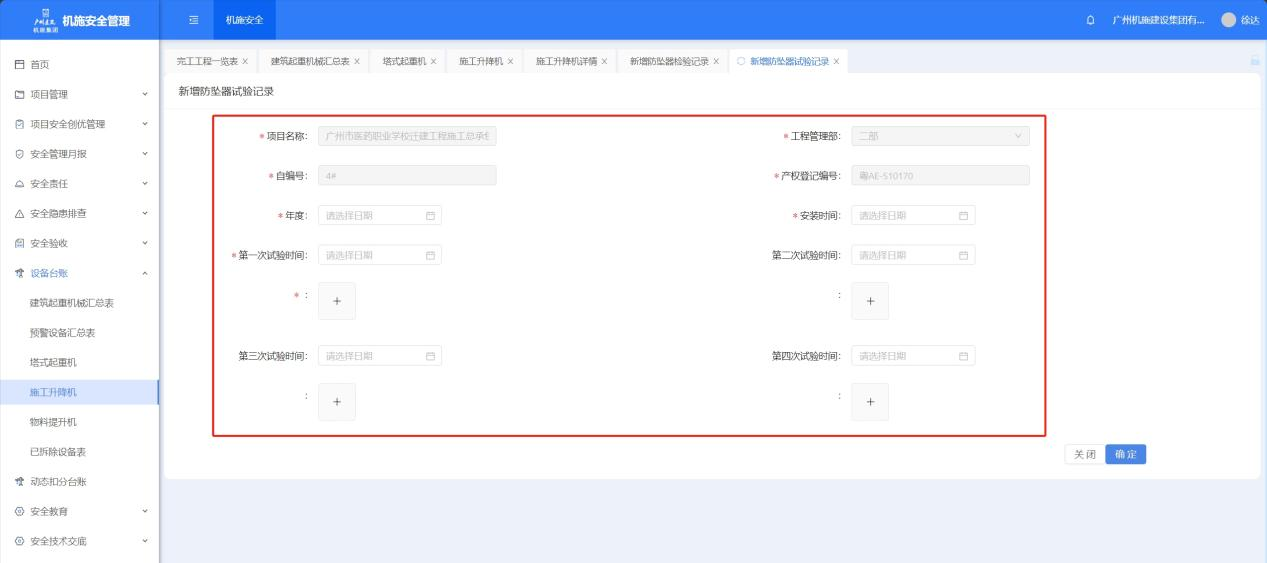Toggle the sidebar collapse menu icon
The width and height of the screenshot is (1267, 563).
(194, 21)
